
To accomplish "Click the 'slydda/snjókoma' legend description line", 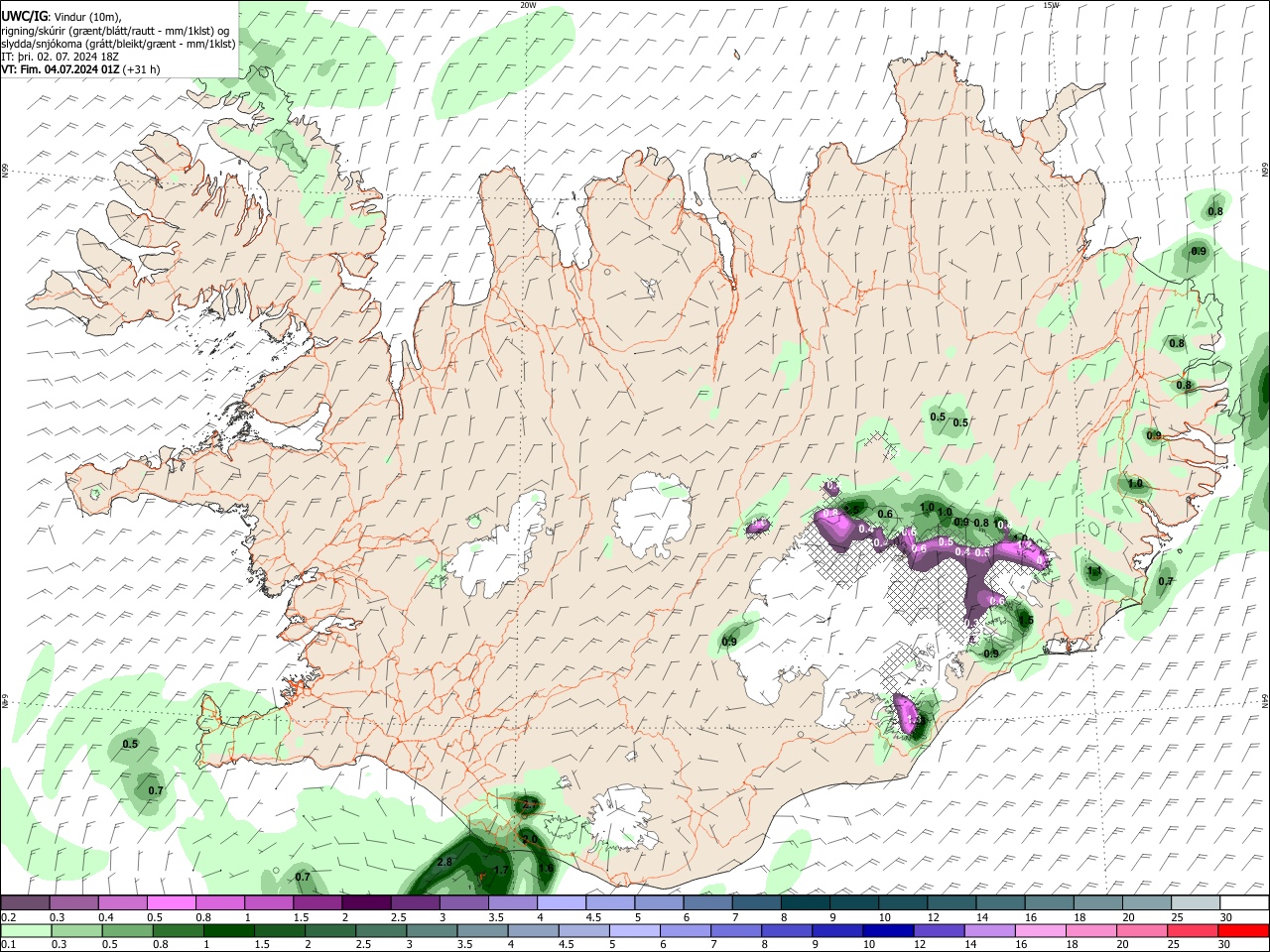I will (117, 43).
